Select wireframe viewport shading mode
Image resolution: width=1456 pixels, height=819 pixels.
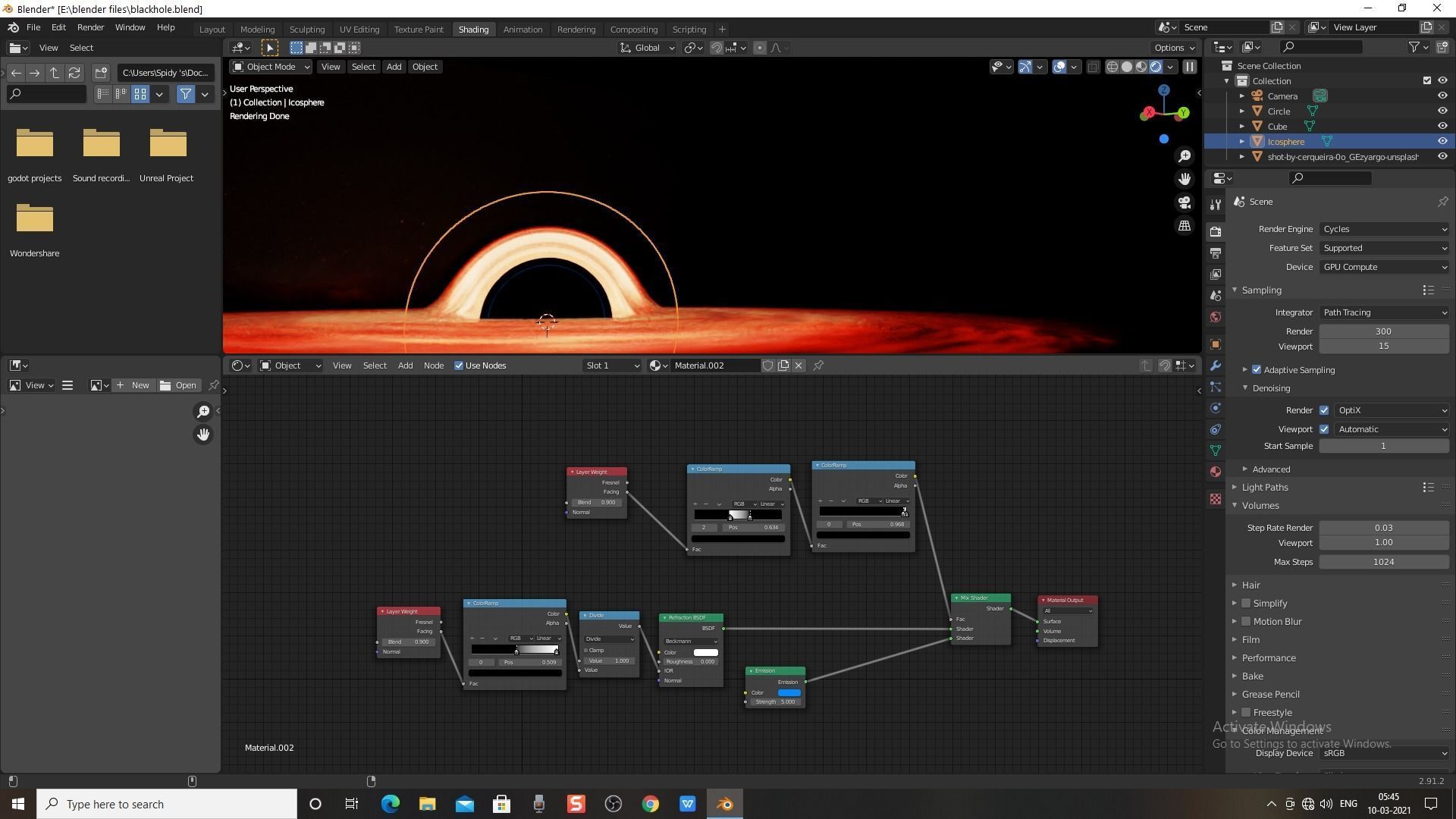pos(1112,67)
